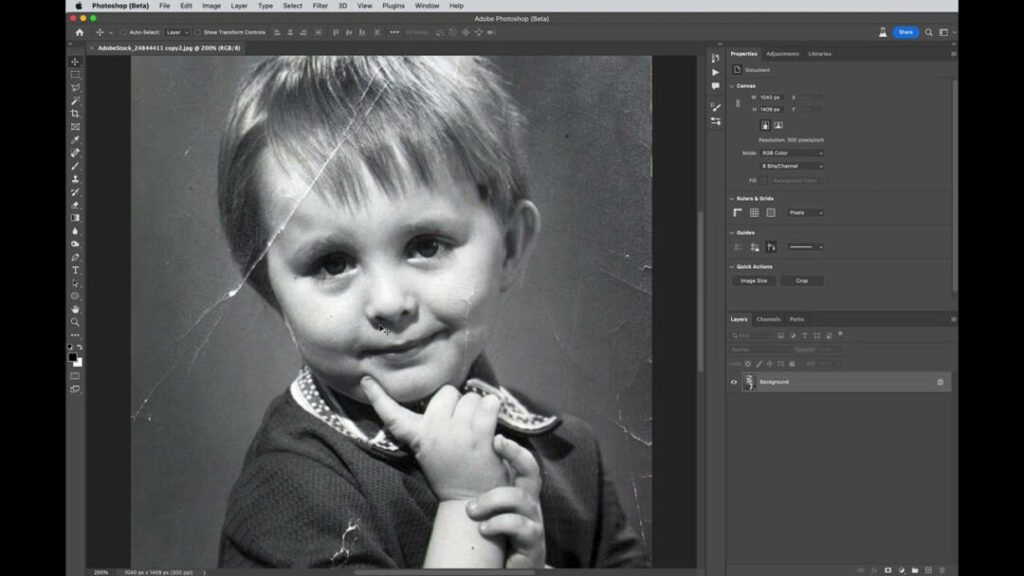Open the History panel icon

[x=716, y=58]
